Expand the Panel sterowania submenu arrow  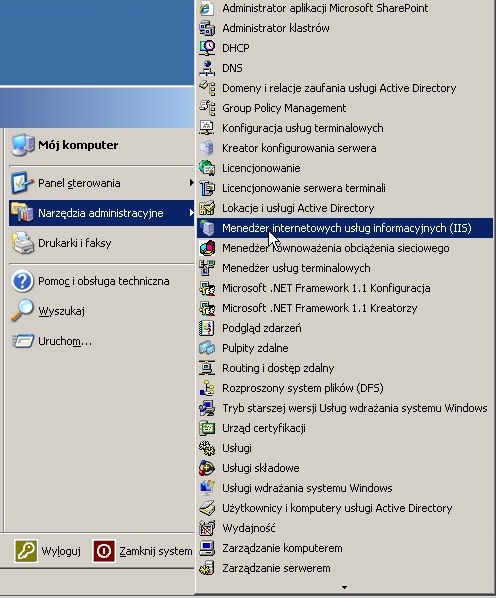pos(191,183)
